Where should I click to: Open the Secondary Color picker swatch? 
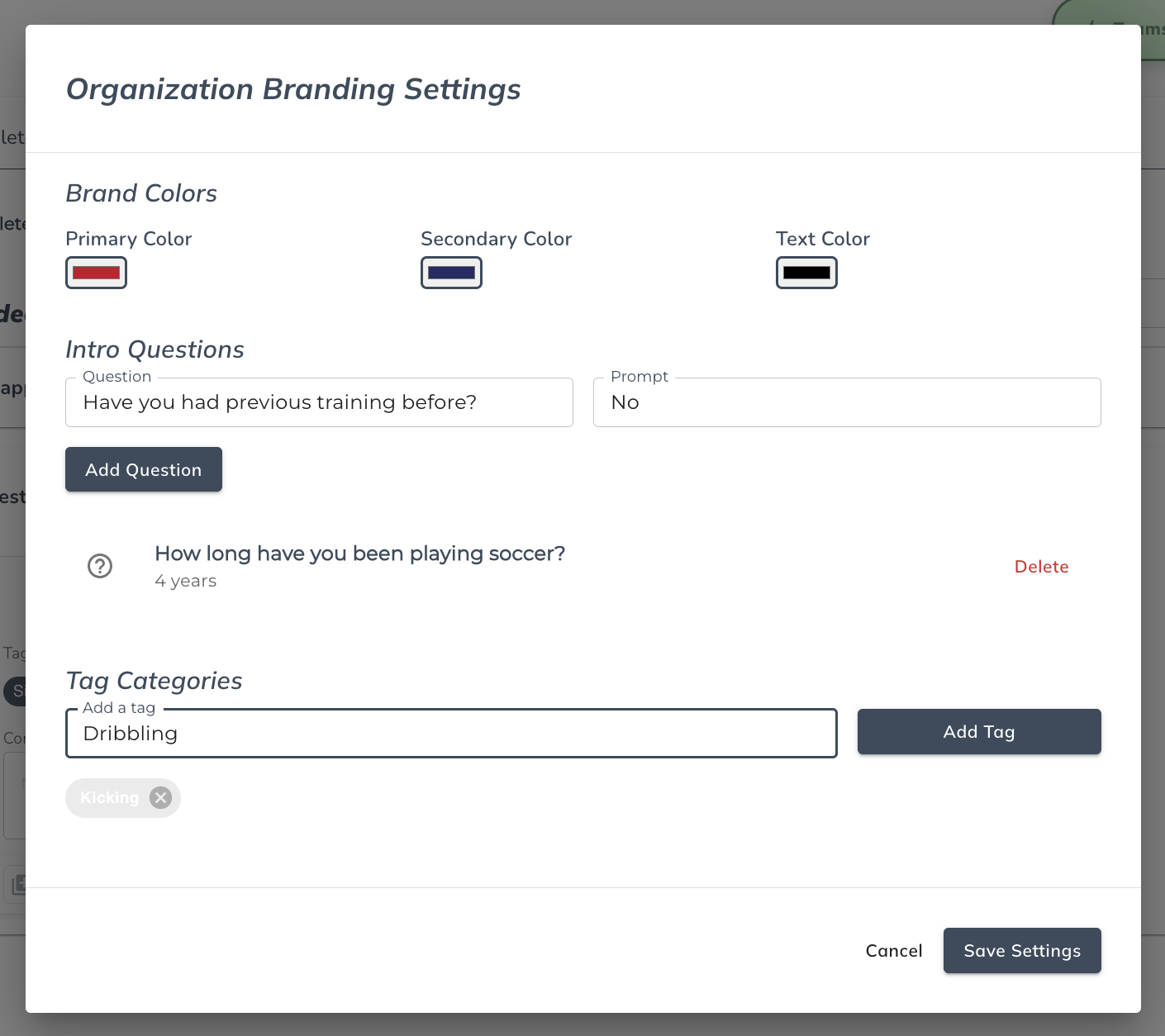[x=451, y=273]
